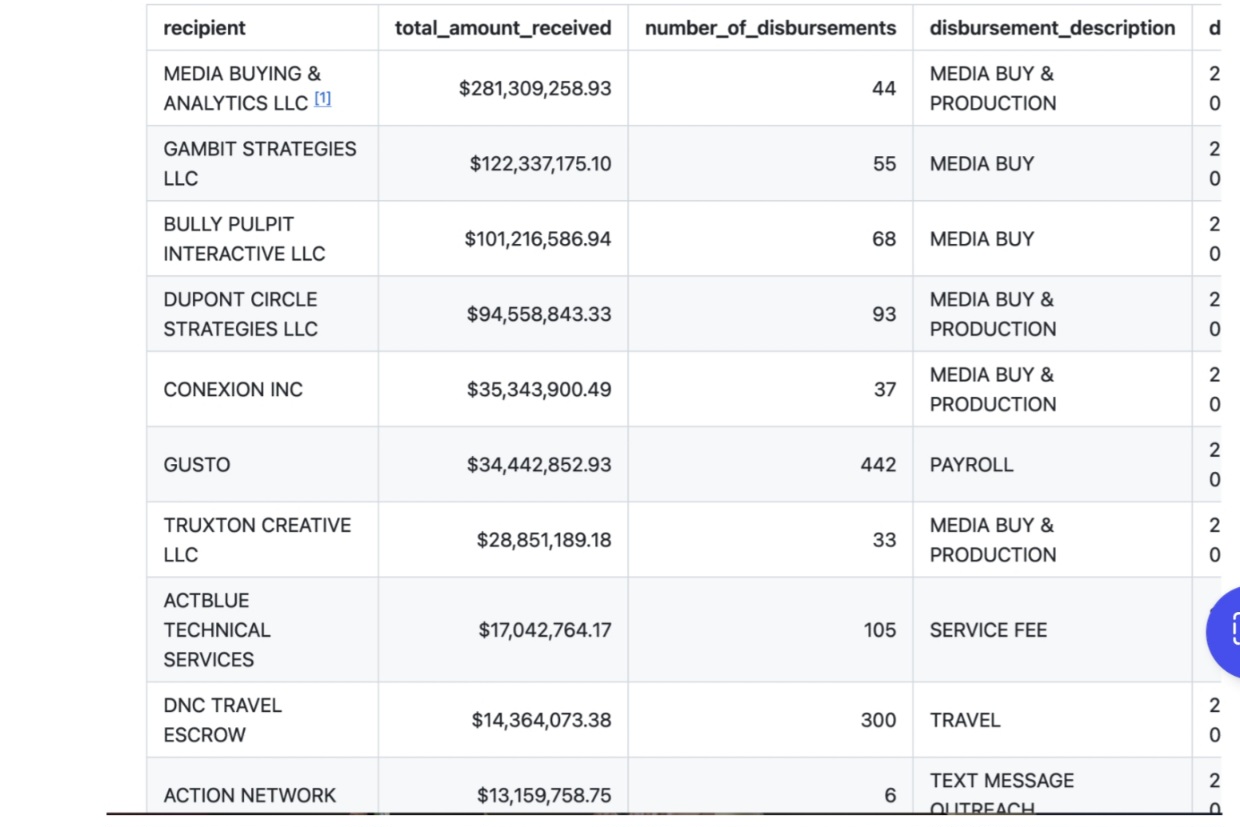Click the ACTION NETWORK recipient cell

(250, 795)
